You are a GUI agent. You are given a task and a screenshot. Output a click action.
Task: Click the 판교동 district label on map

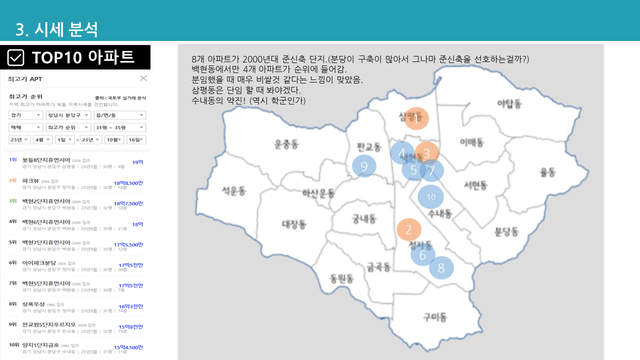(x=369, y=146)
